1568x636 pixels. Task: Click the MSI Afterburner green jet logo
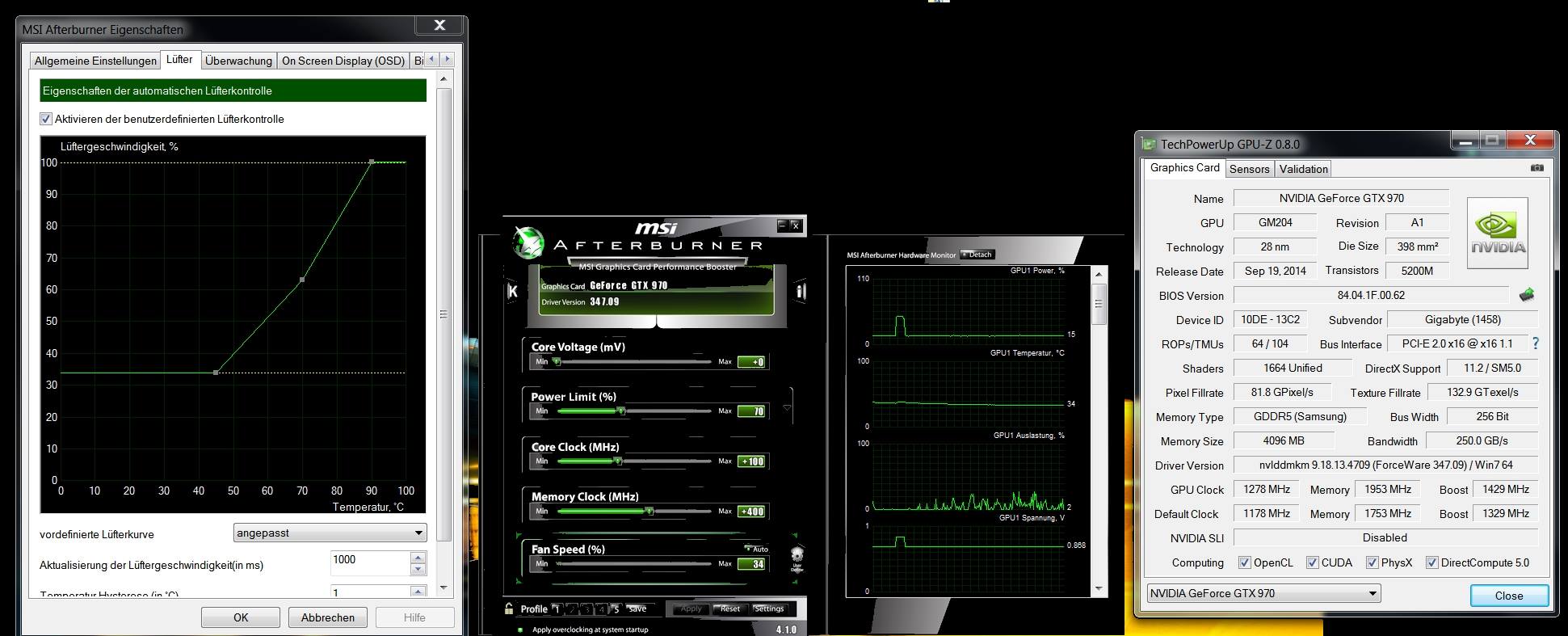coord(529,242)
